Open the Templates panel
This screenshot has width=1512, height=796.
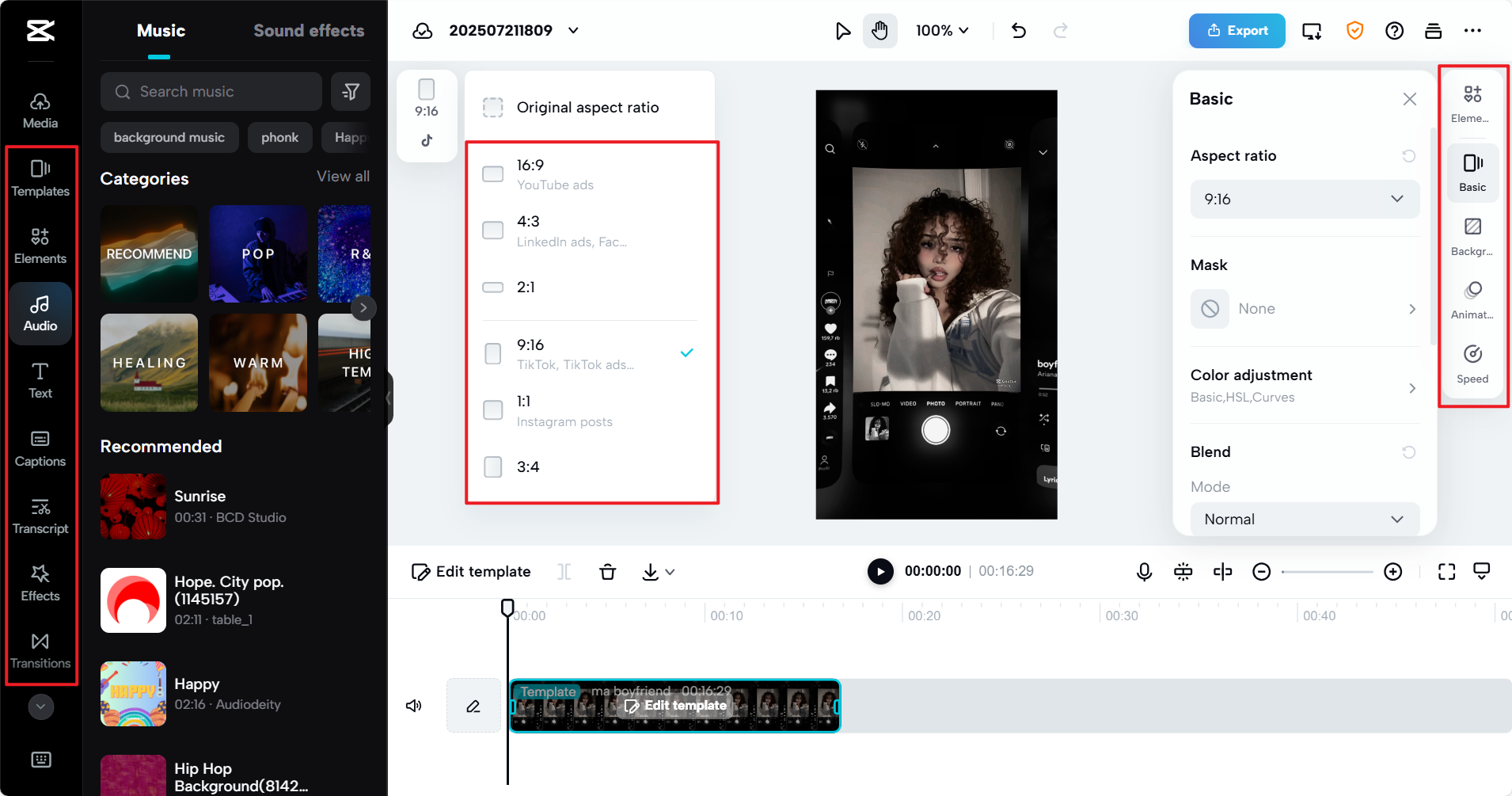pyautogui.click(x=40, y=176)
